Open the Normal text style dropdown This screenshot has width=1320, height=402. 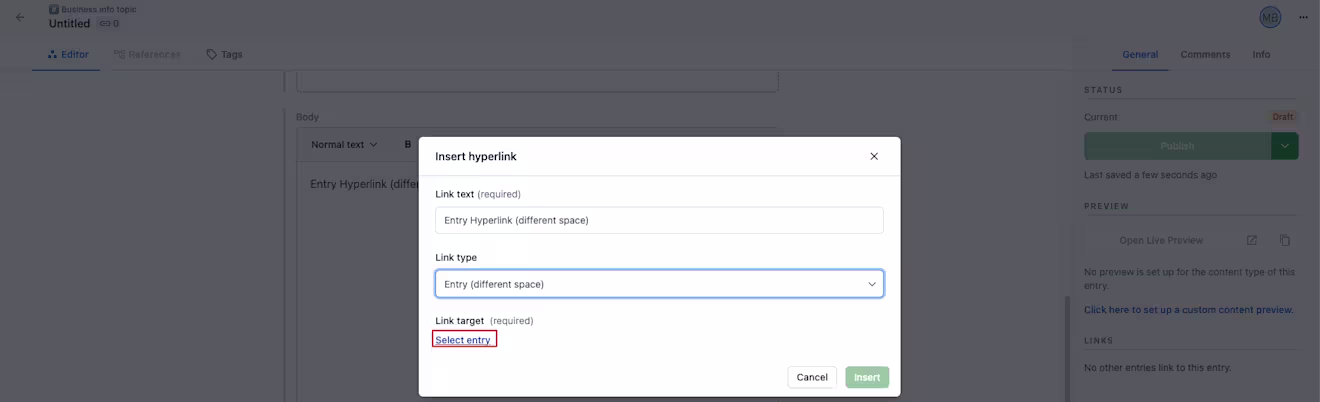[x=344, y=145]
